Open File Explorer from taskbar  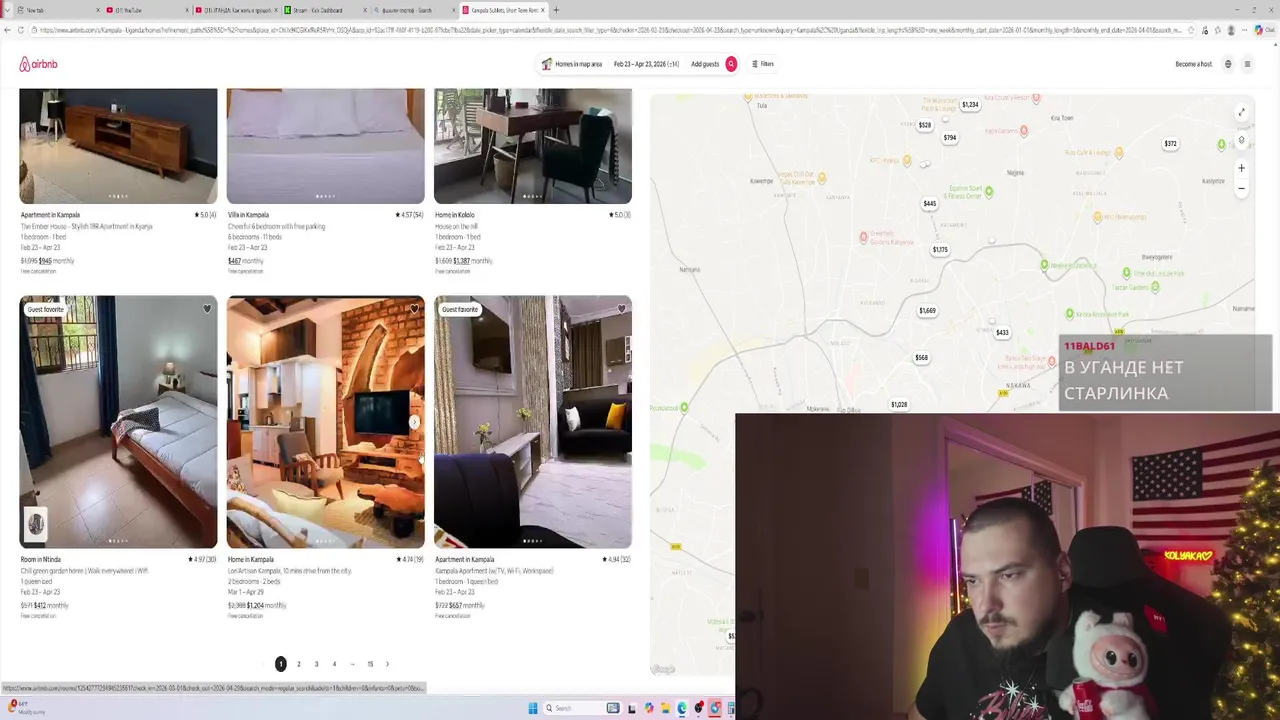665,708
